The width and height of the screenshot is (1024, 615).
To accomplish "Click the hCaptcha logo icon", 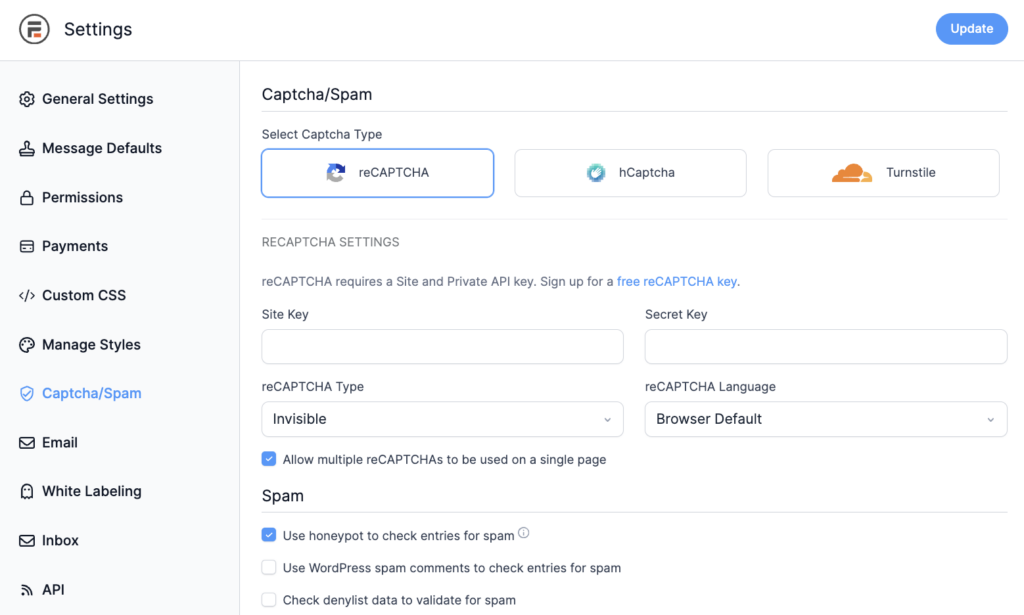I will pos(596,172).
